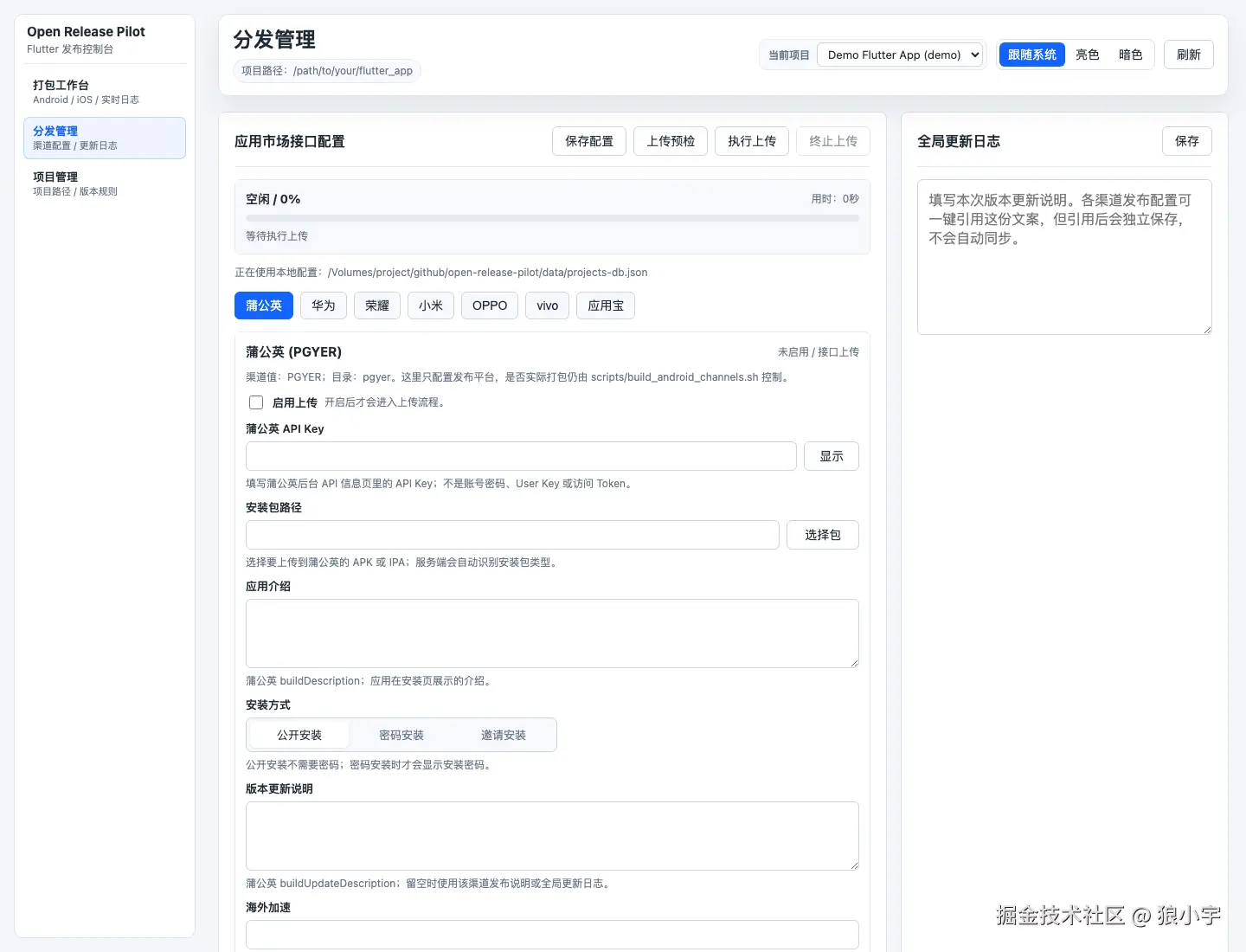Click the 等待执行上传 status message
Viewport: 1246px width, 952px height.
[x=277, y=236]
